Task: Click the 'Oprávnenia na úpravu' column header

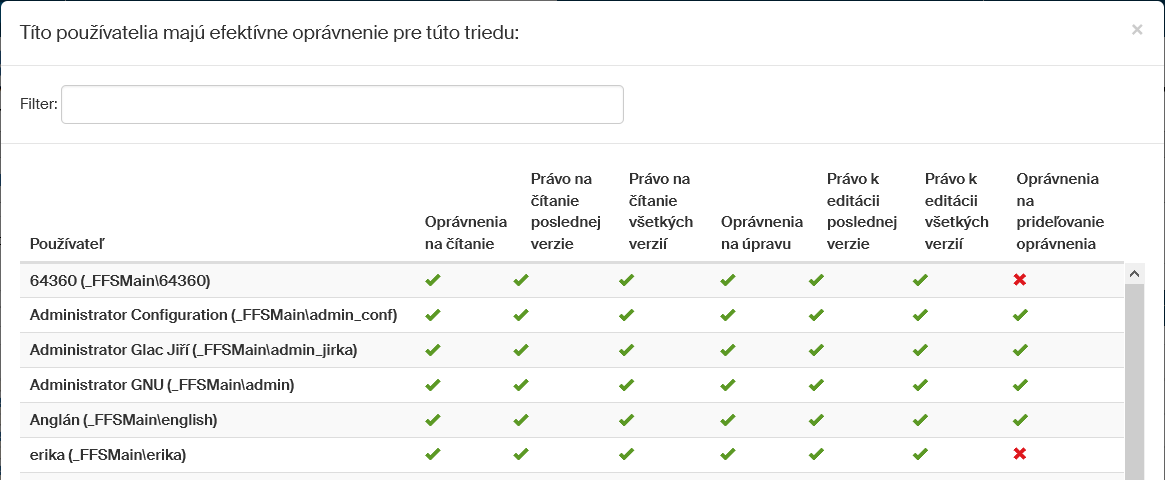Action: (761, 232)
